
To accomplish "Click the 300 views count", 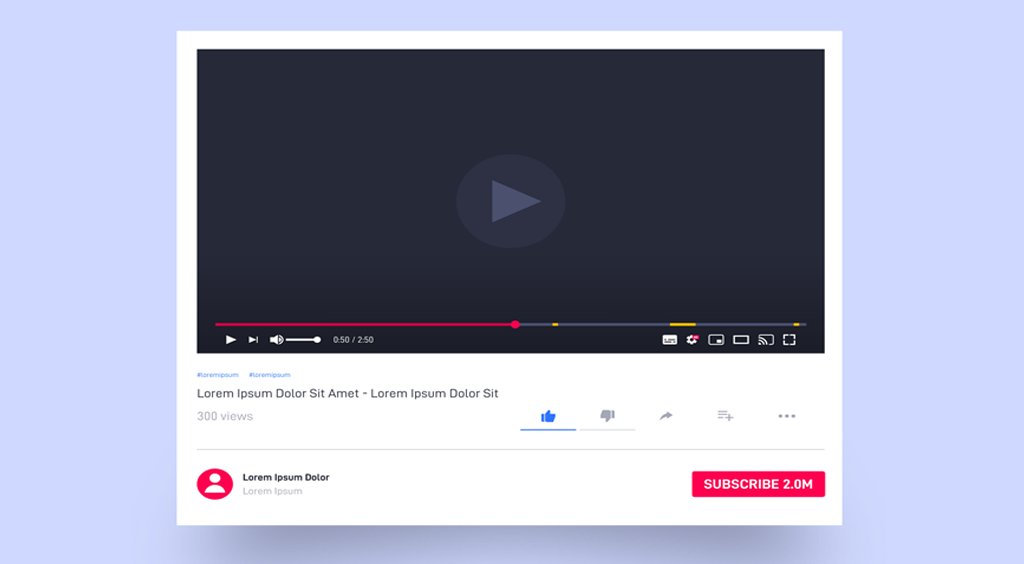I will 225,416.
